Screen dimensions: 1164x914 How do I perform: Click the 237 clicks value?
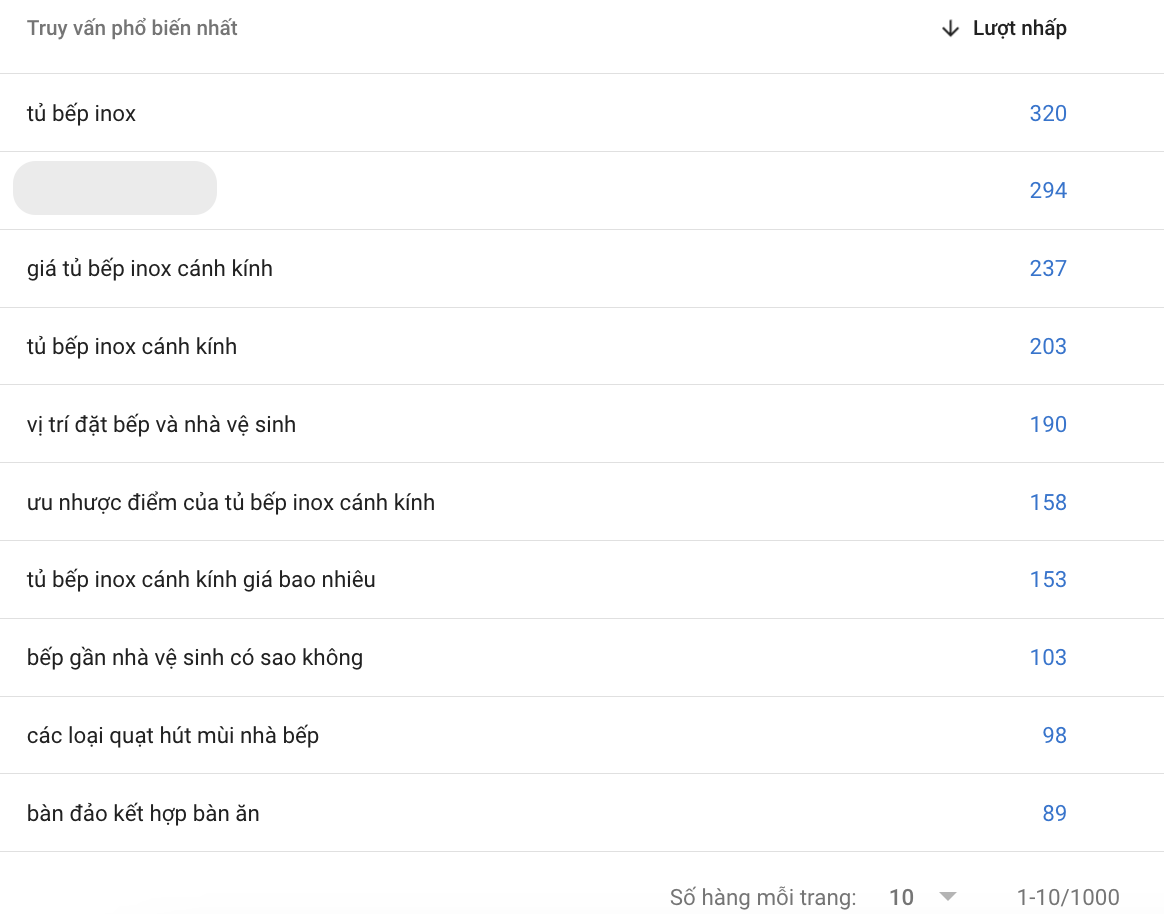(1048, 269)
